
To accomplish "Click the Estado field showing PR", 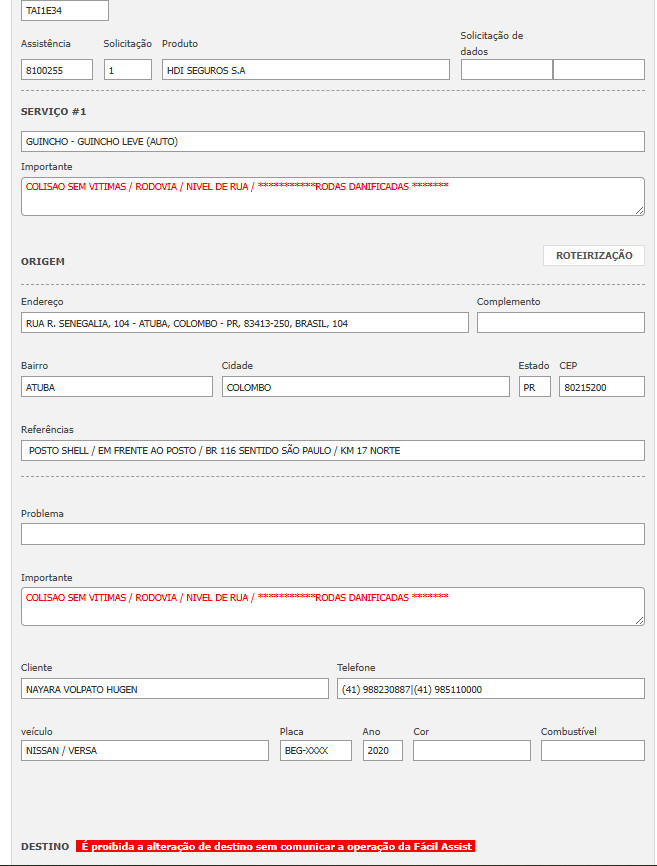I will (x=534, y=387).
